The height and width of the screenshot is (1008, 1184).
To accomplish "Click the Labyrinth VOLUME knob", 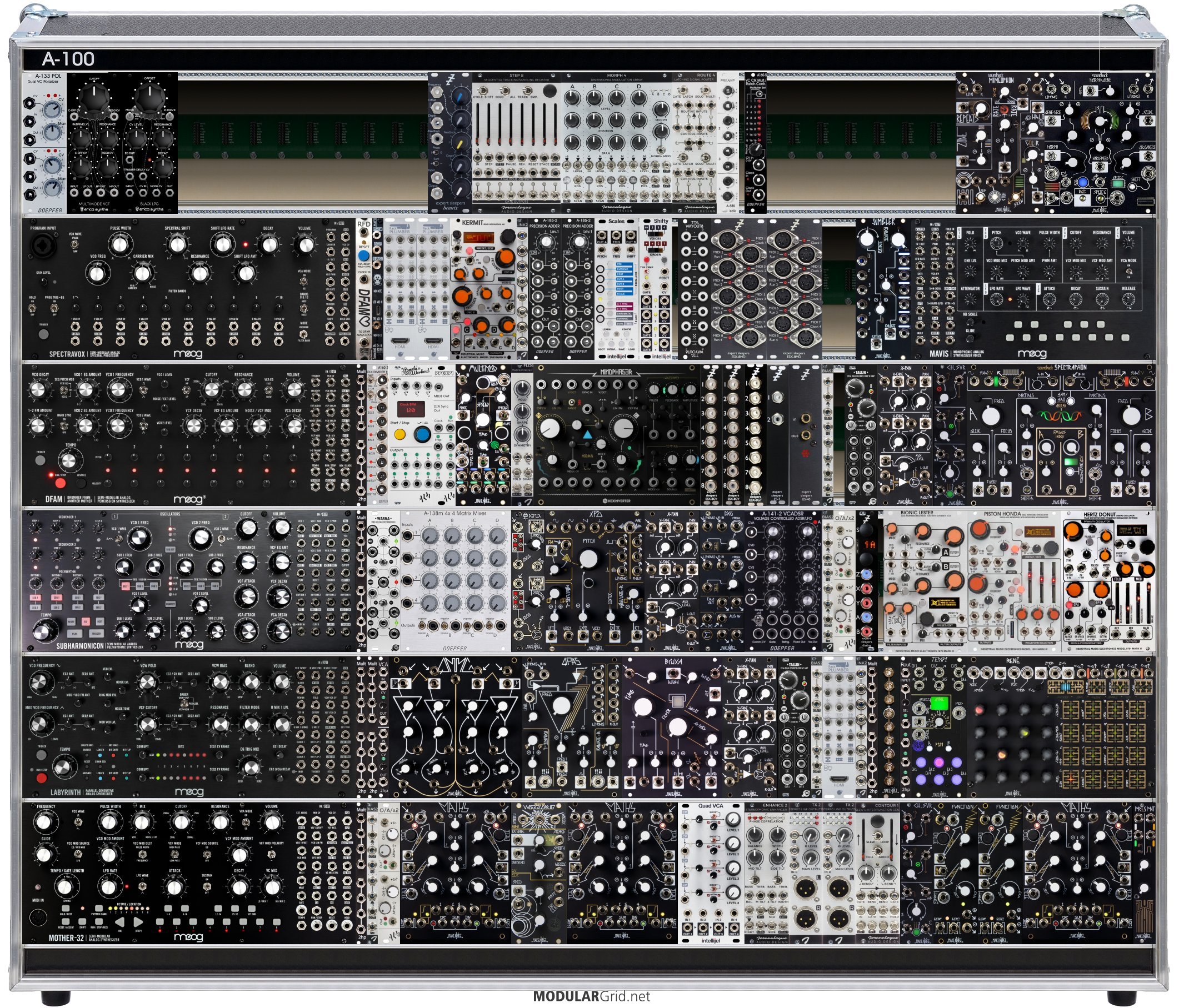I will click(280, 682).
